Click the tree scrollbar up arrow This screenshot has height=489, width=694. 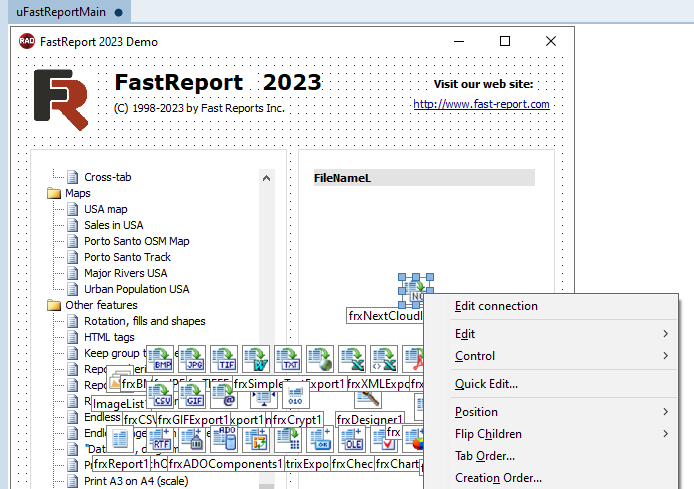266,177
